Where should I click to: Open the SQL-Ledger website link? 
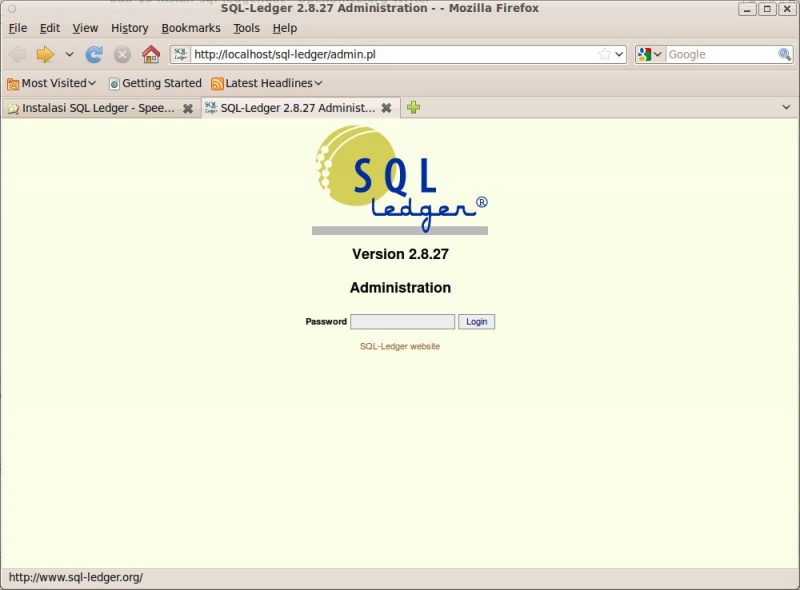400,346
